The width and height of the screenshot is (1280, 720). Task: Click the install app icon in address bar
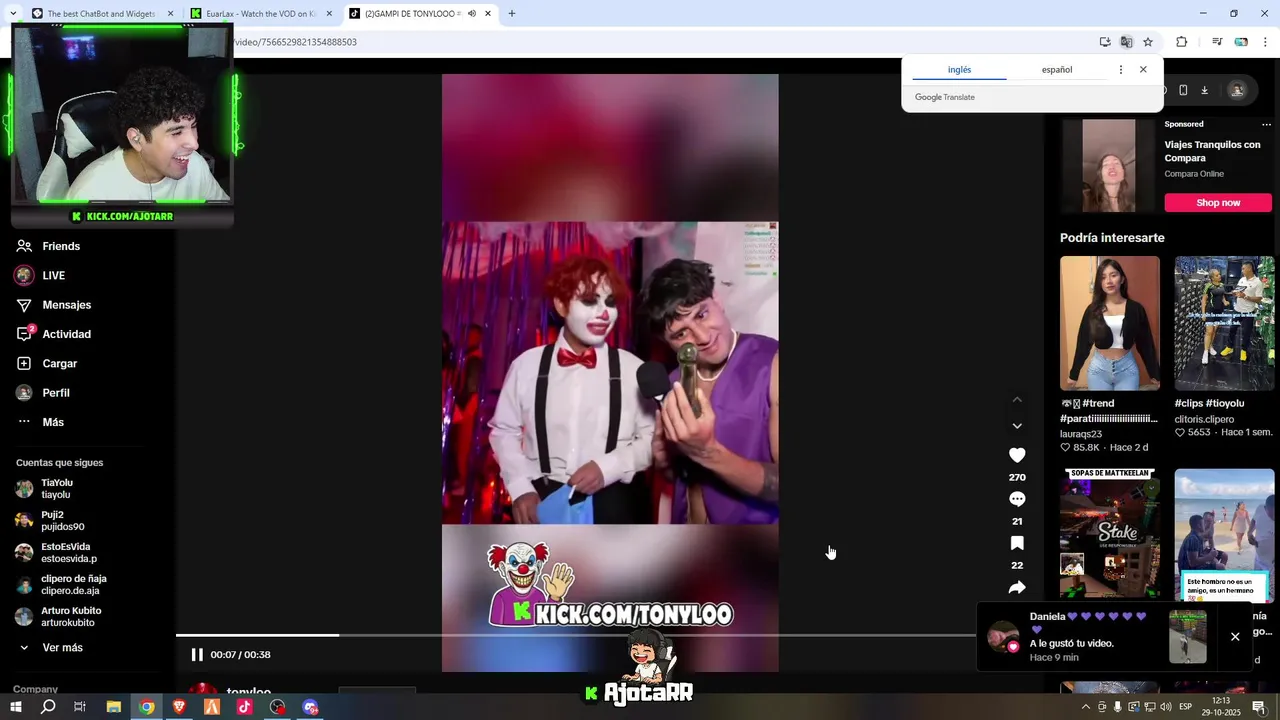(1105, 42)
